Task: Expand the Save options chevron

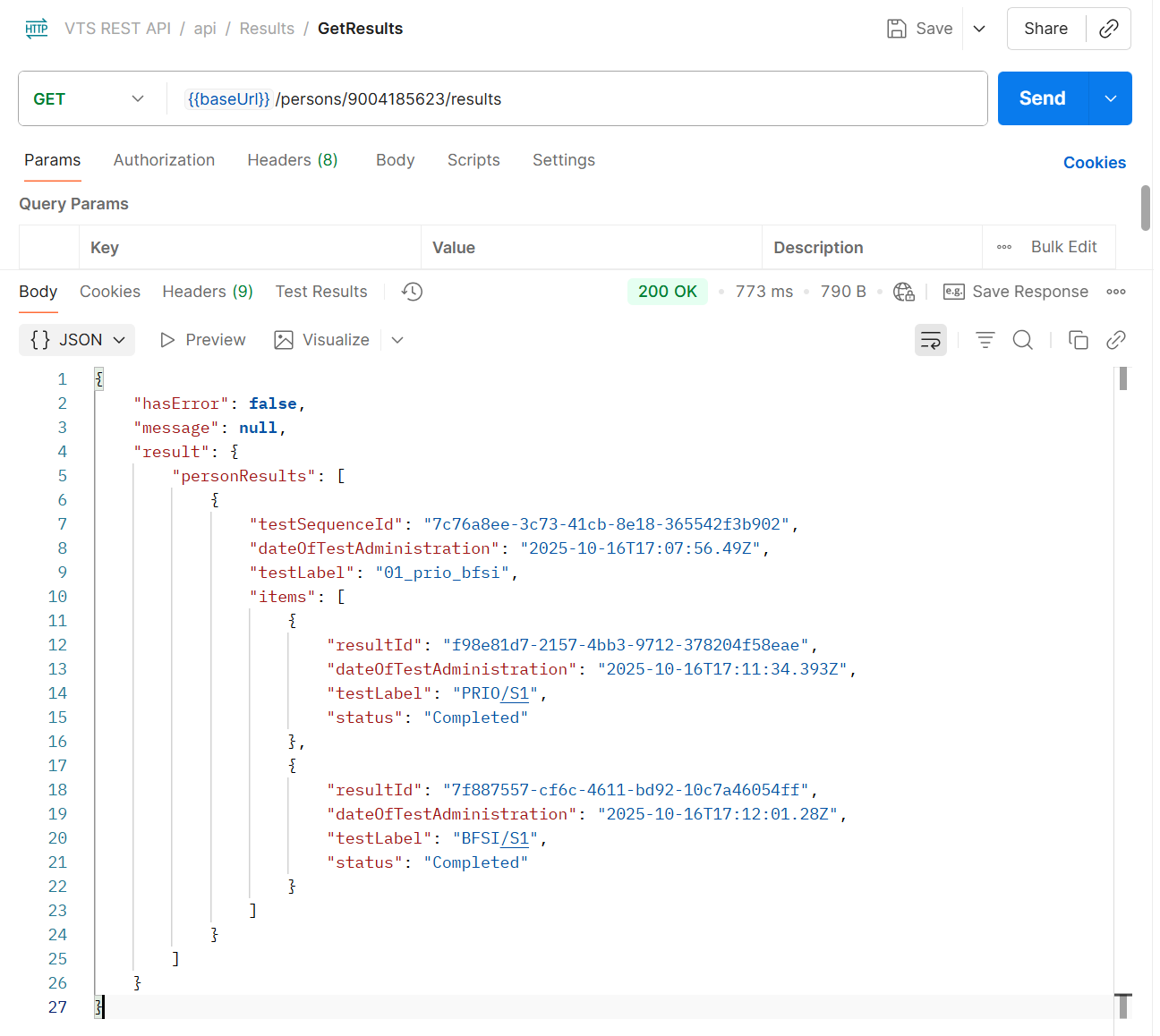Action: (979, 29)
